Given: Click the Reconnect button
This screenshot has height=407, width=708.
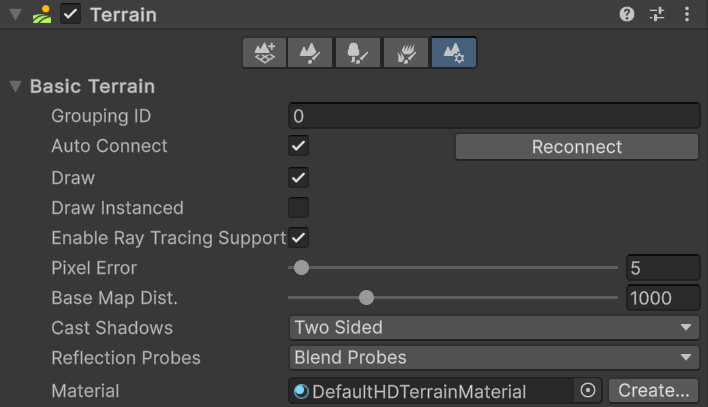Looking at the screenshot, I should (577, 147).
